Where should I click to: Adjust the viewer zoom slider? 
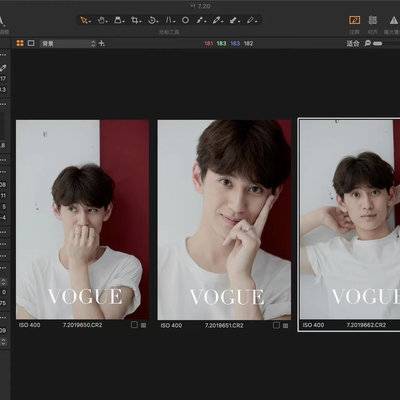(378, 43)
